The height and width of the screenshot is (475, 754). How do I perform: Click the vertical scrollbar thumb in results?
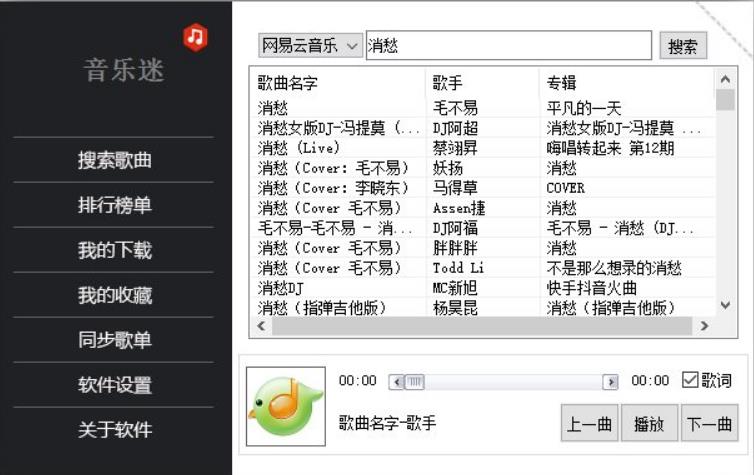[x=725, y=100]
